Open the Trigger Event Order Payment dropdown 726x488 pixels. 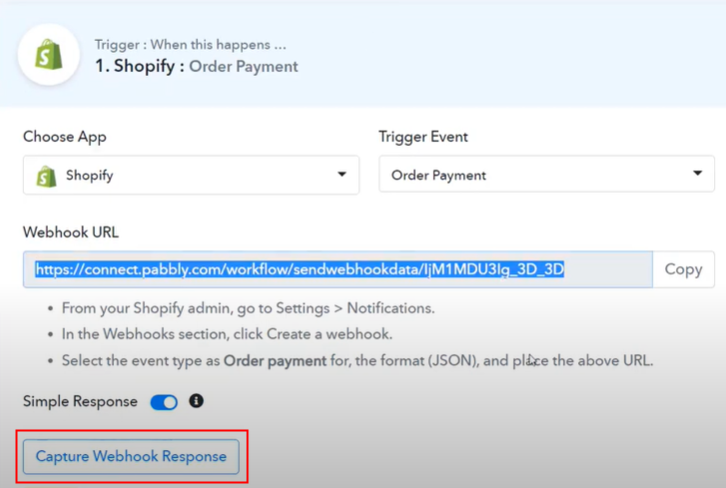[546, 174]
